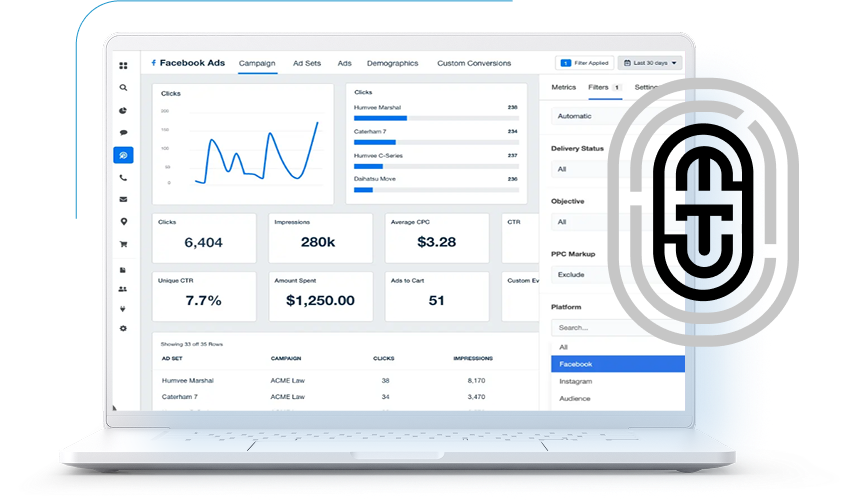The width and height of the screenshot is (862, 500).
Task: Open the Last 30 days date dropdown
Action: tap(650, 63)
